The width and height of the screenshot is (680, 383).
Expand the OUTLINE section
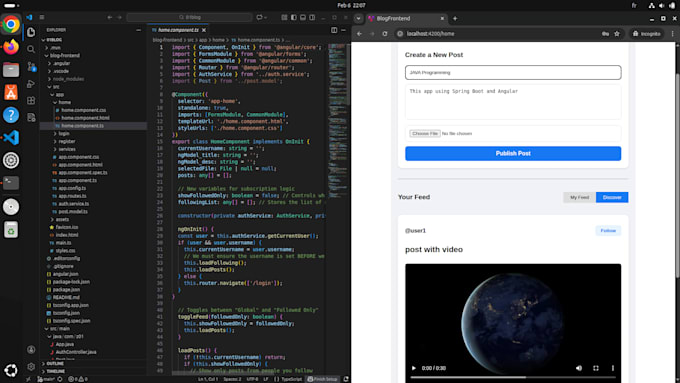click(55, 363)
